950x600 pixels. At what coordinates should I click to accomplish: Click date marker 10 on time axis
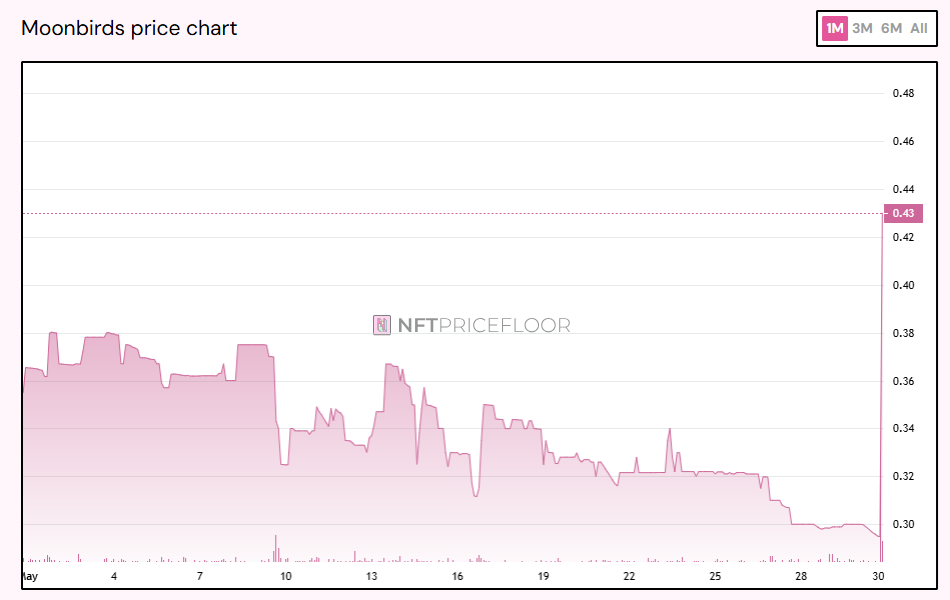(286, 577)
